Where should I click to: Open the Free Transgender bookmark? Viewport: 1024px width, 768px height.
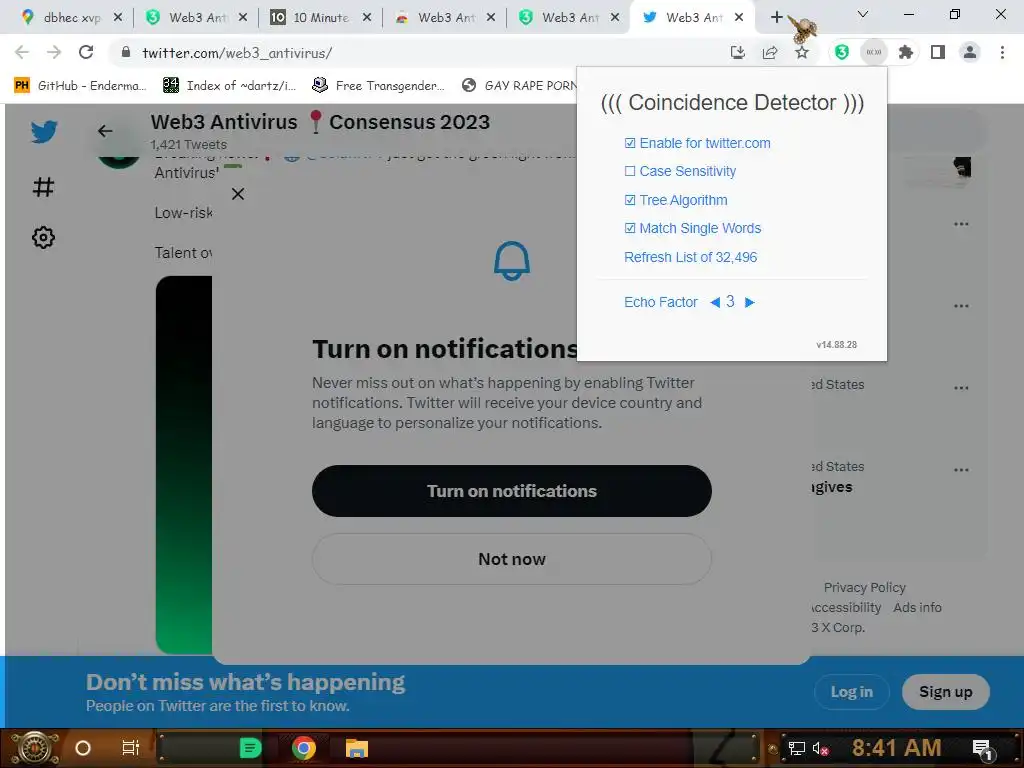tap(378, 86)
